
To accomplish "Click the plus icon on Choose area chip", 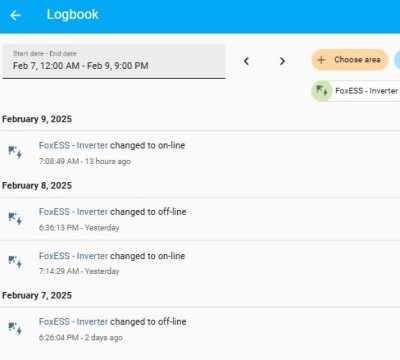I will (x=321, y=60).
